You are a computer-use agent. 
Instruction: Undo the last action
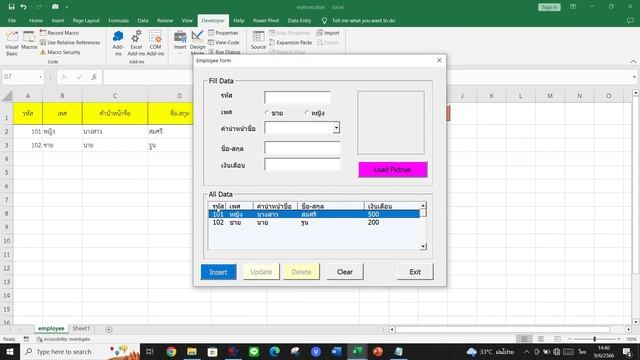tap(24, 7)
